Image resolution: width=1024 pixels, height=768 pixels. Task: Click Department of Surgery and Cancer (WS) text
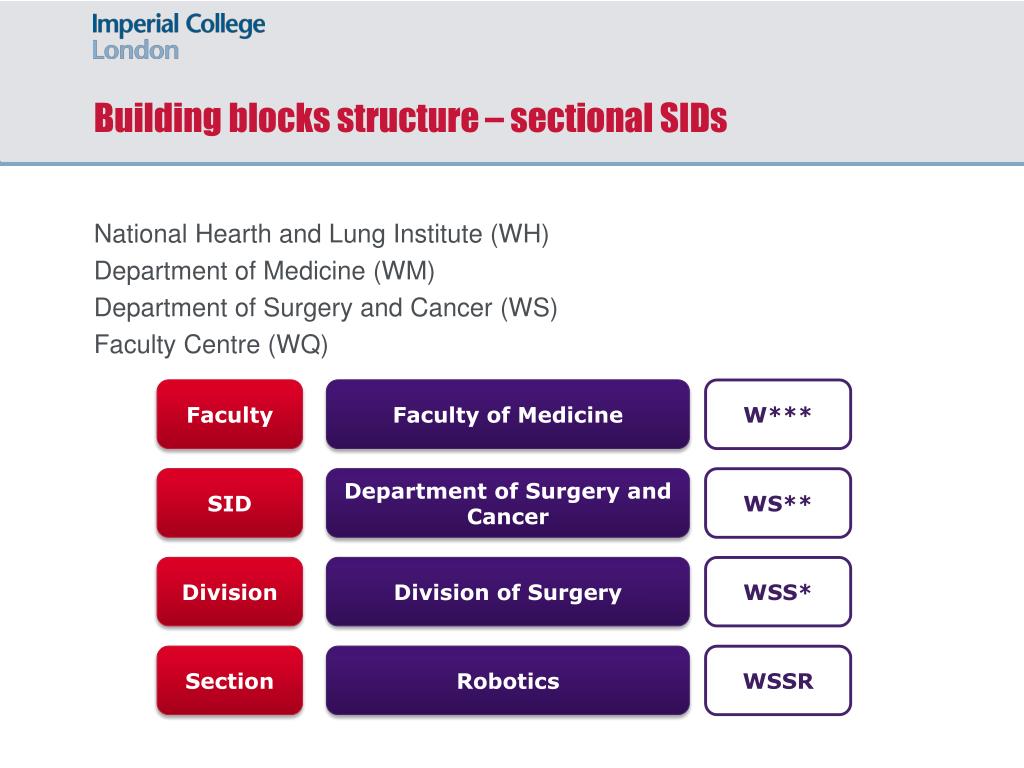(x=326, y=308)
